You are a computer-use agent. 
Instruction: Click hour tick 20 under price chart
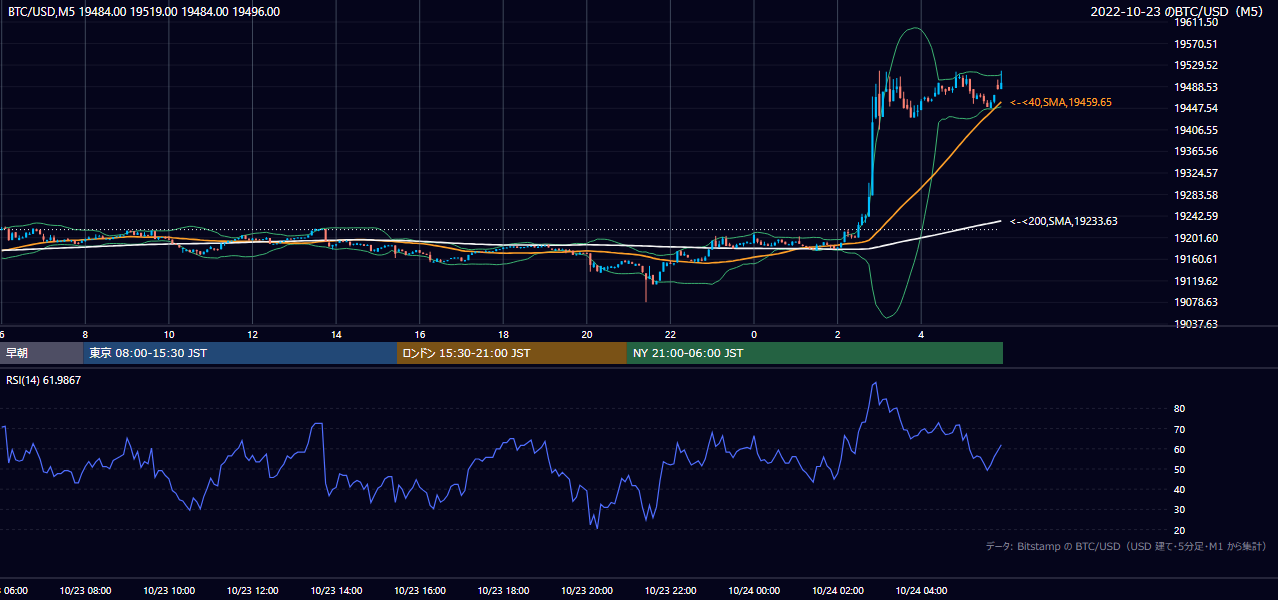click(587, 334)
